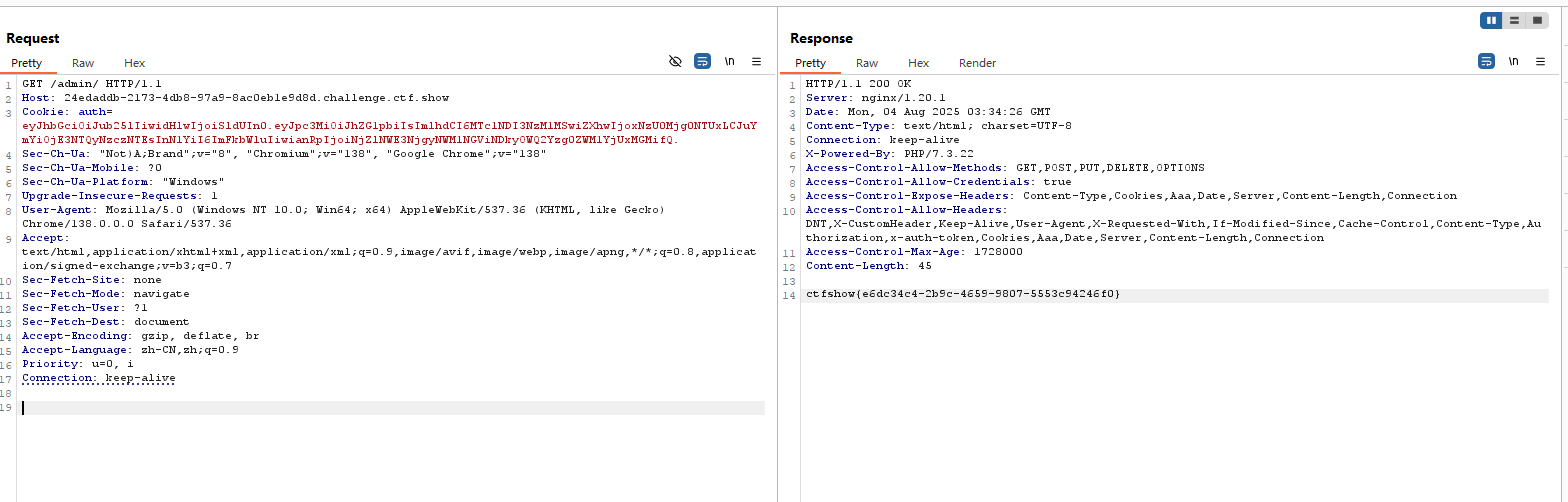Select side-by-side layout view
The height and width of the screenshot is (502, 1568).
point(1491,20)
